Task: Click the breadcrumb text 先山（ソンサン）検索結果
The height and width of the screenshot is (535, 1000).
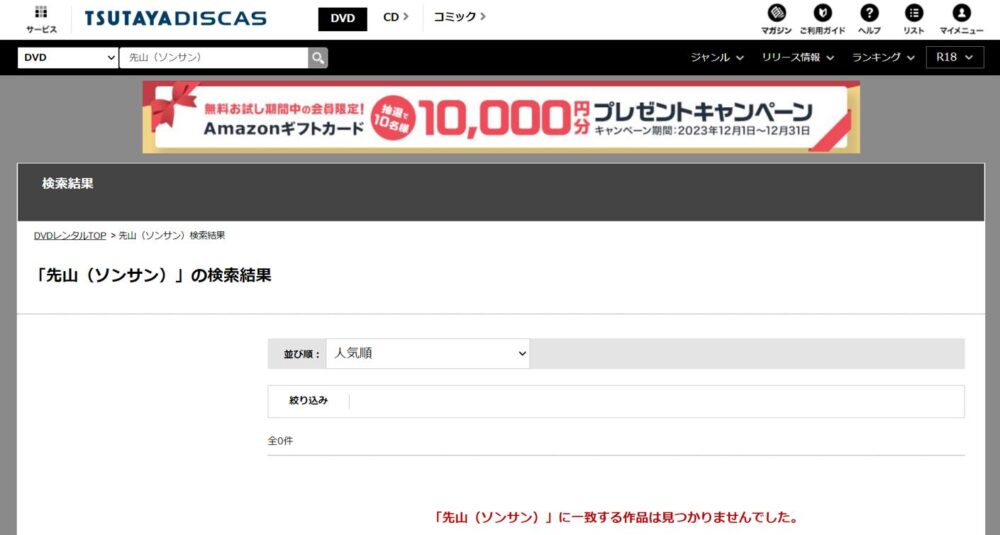Action: point(172,235)
